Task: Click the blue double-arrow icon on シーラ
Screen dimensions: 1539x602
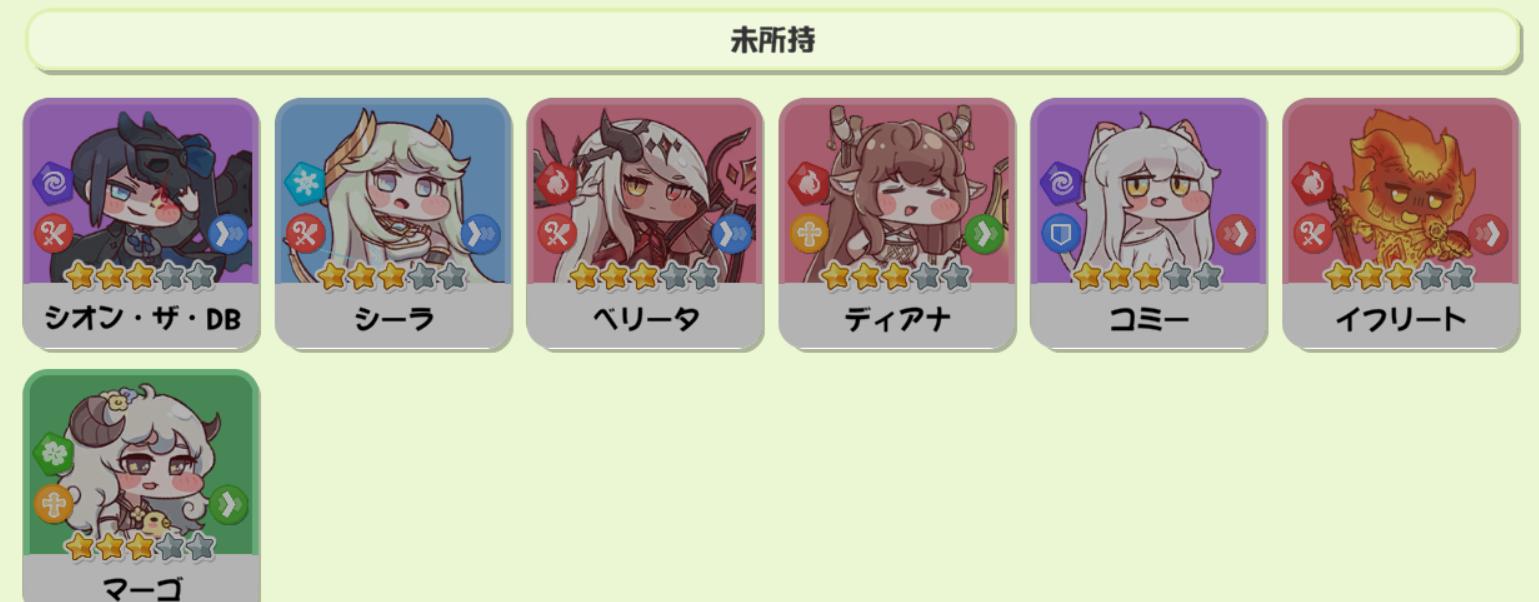Action: click(x=480, y=234)
